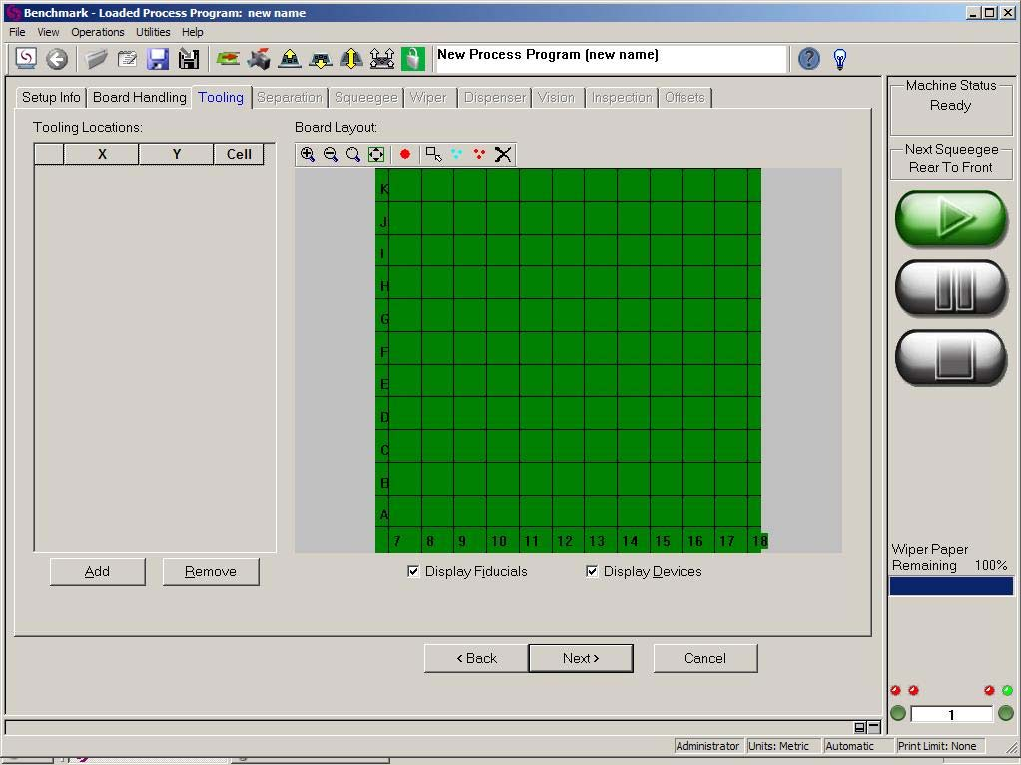Image resolution: width=1021 pixels, height=765 pixels.
Task: Click the light bulb tips icon
Action: pos(840,59)
